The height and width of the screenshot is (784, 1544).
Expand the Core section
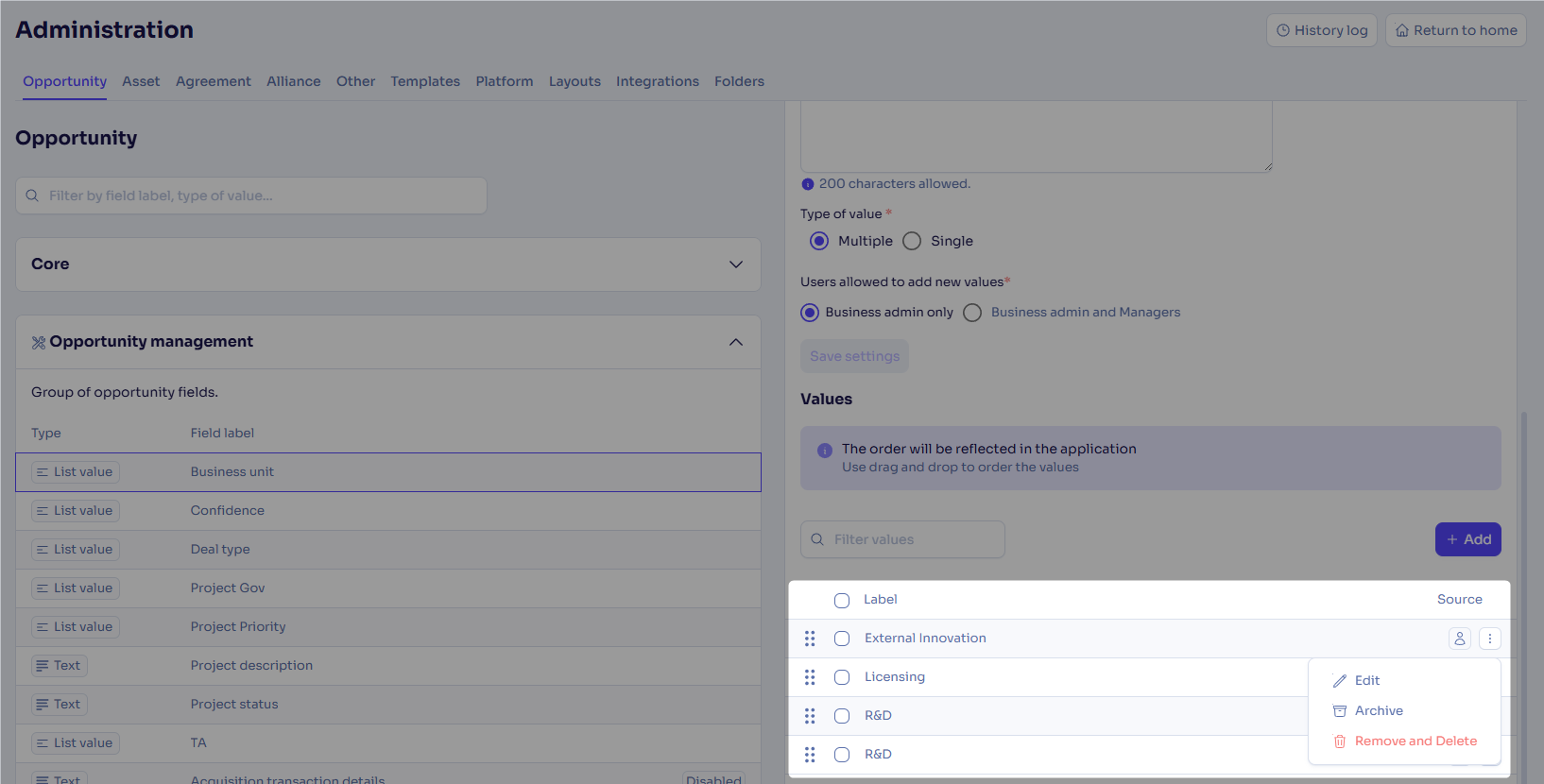pyautogui.click(x=735, y=264)
